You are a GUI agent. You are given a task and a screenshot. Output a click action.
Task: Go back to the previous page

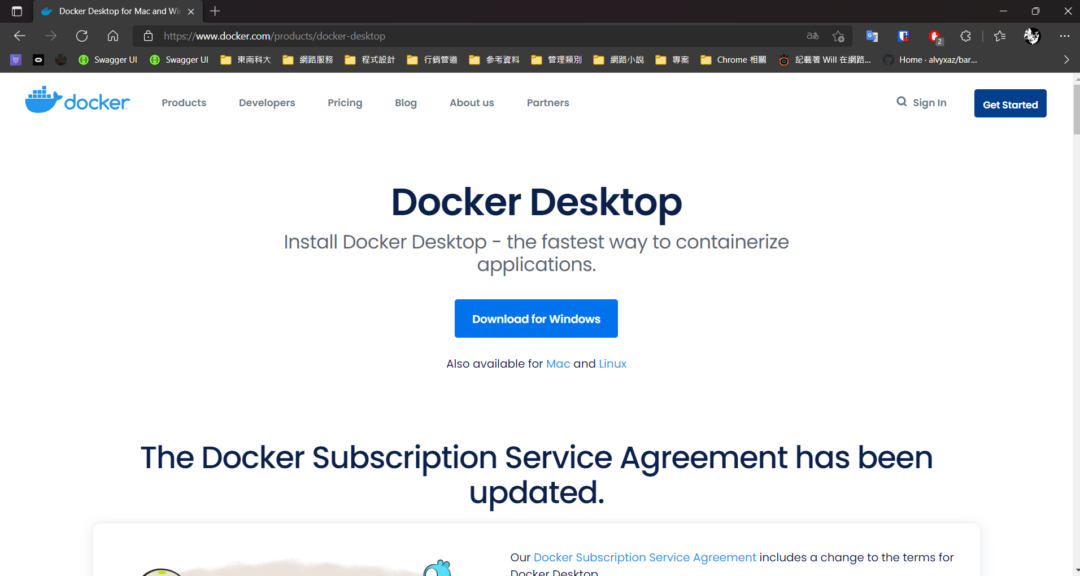[x=19, y=36]
